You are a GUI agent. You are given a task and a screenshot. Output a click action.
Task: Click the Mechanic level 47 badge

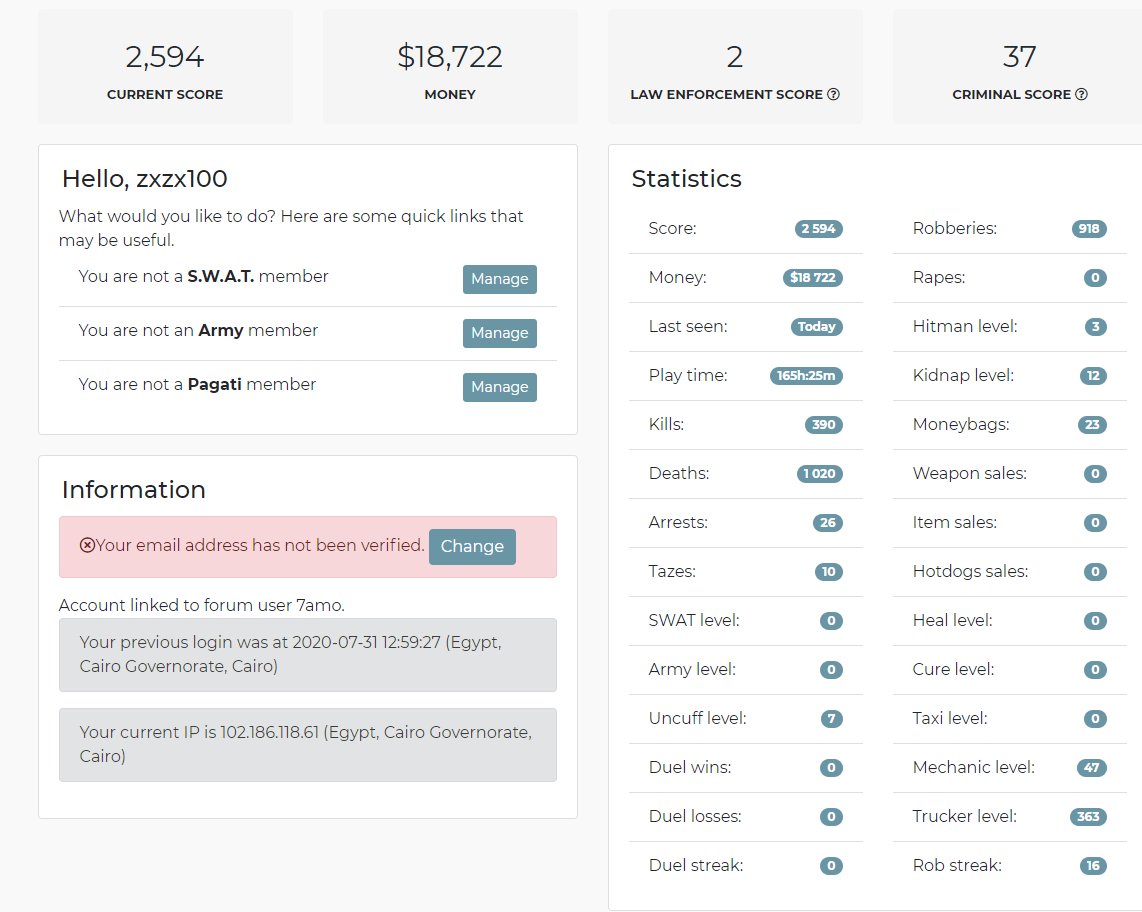tap(1092, 768)
